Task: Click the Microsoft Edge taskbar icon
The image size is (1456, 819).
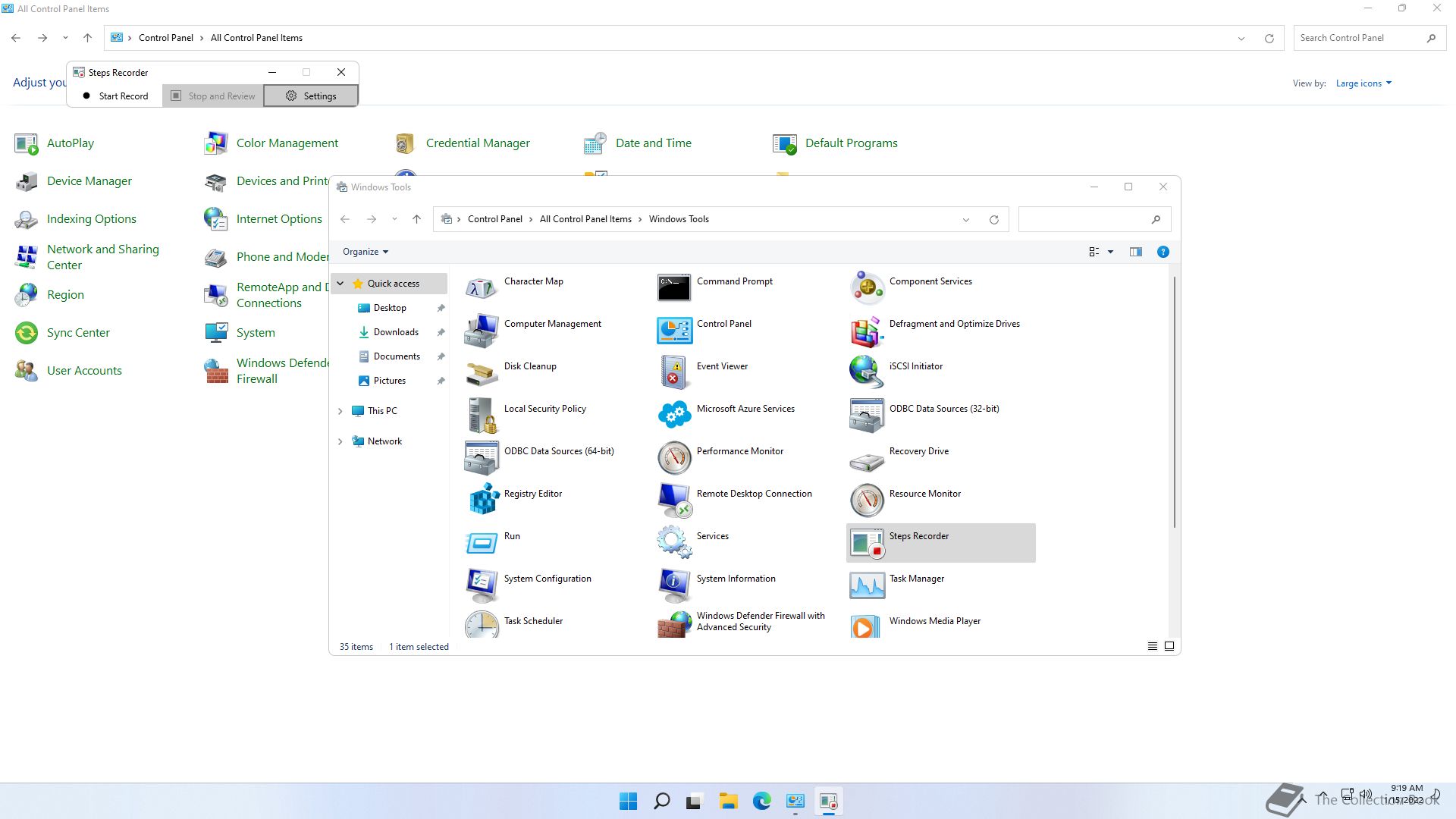Action: (x=761, y=801)
